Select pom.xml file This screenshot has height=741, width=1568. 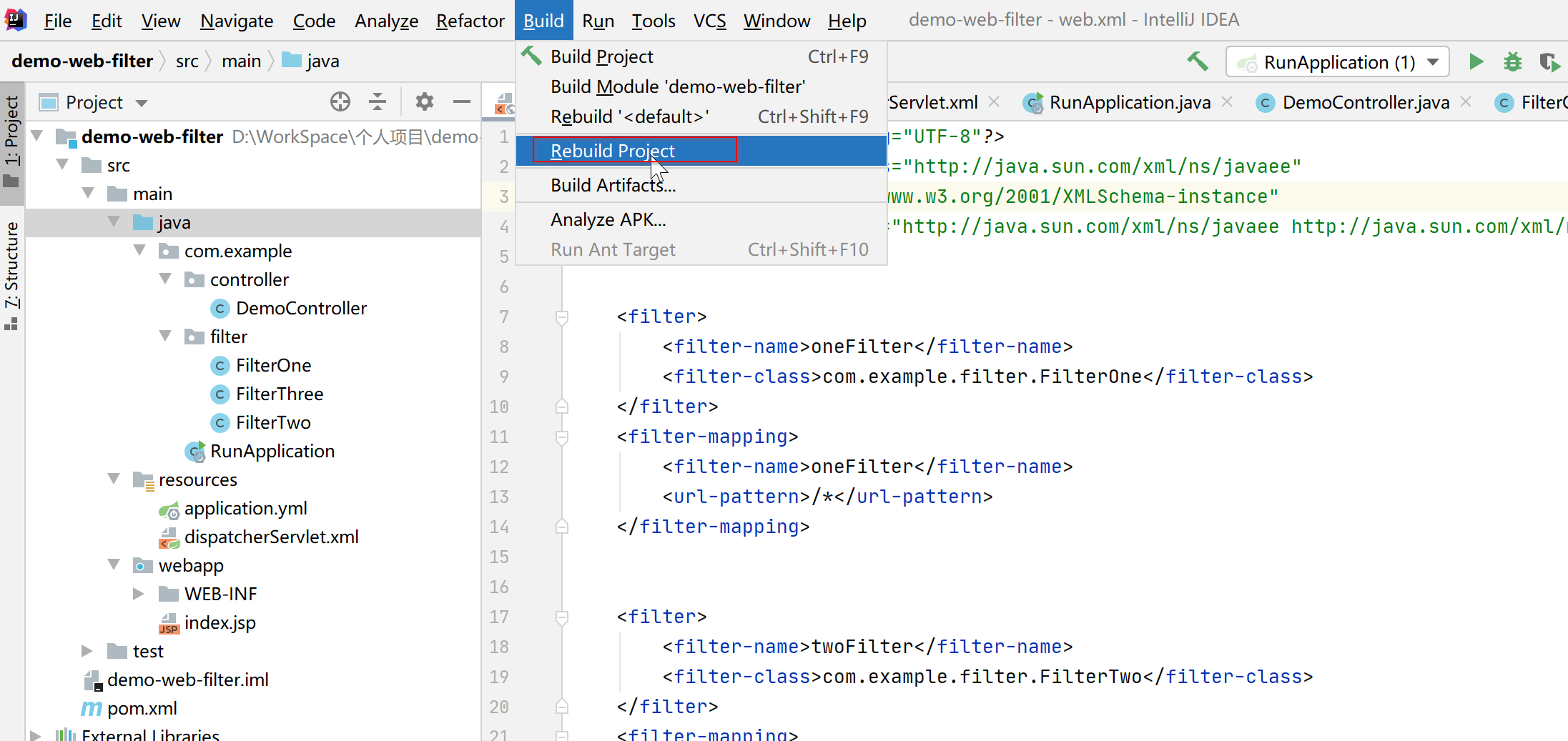[x=142, y=708]
